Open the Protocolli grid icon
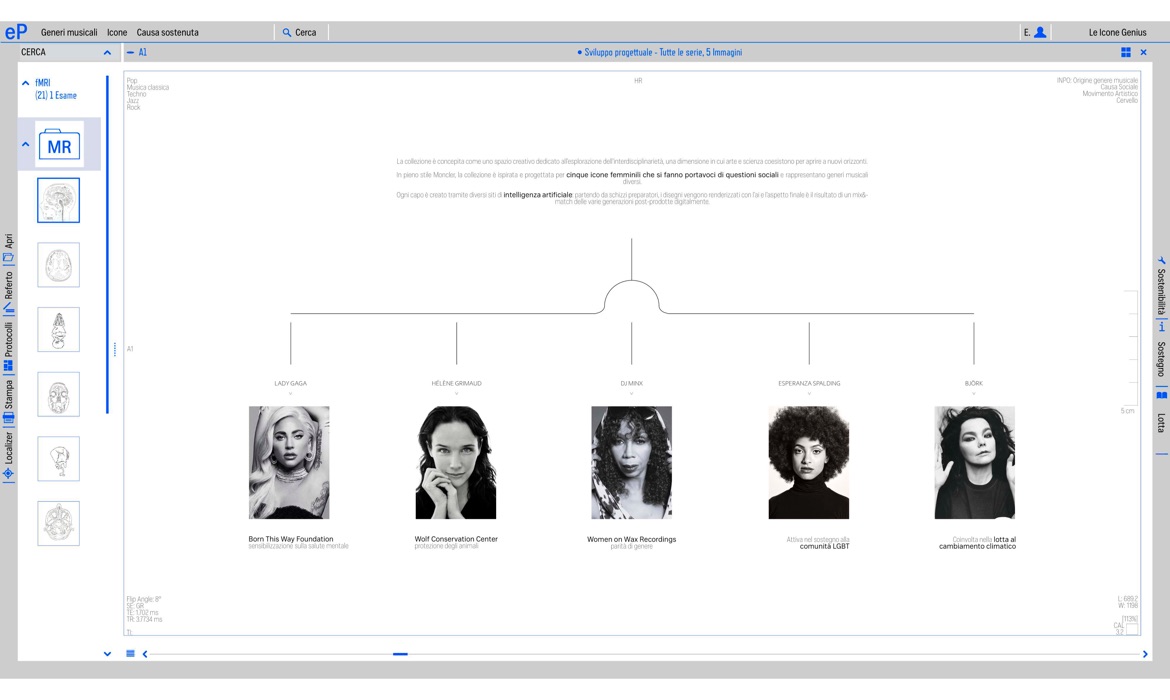 pyautogui.click(x=8, y=366)
